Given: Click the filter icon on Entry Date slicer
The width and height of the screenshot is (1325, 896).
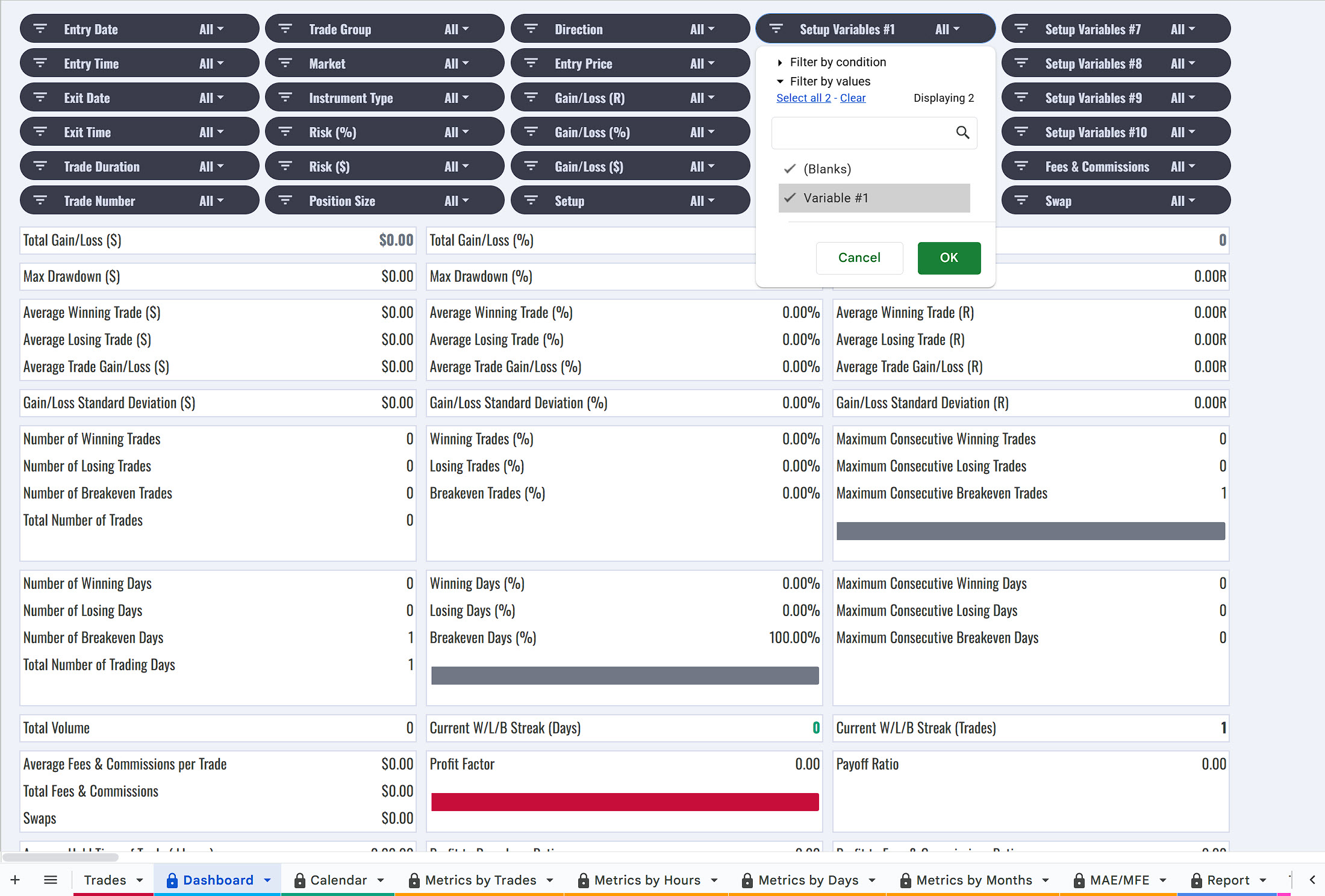Looking at the screenshot, I should 40,29.
